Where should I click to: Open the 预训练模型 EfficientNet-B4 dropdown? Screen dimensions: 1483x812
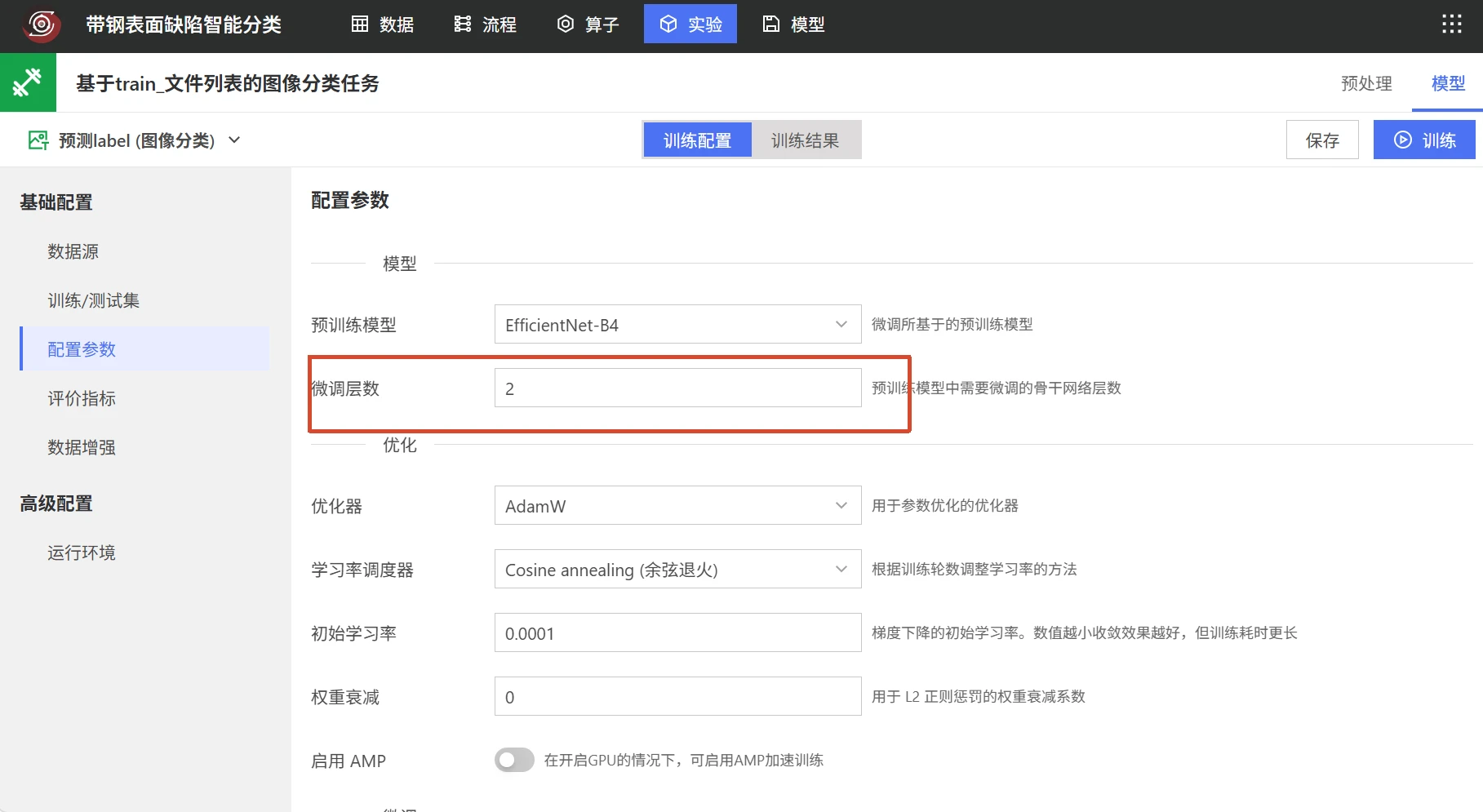pyautogui.click(x=677, y=324)
